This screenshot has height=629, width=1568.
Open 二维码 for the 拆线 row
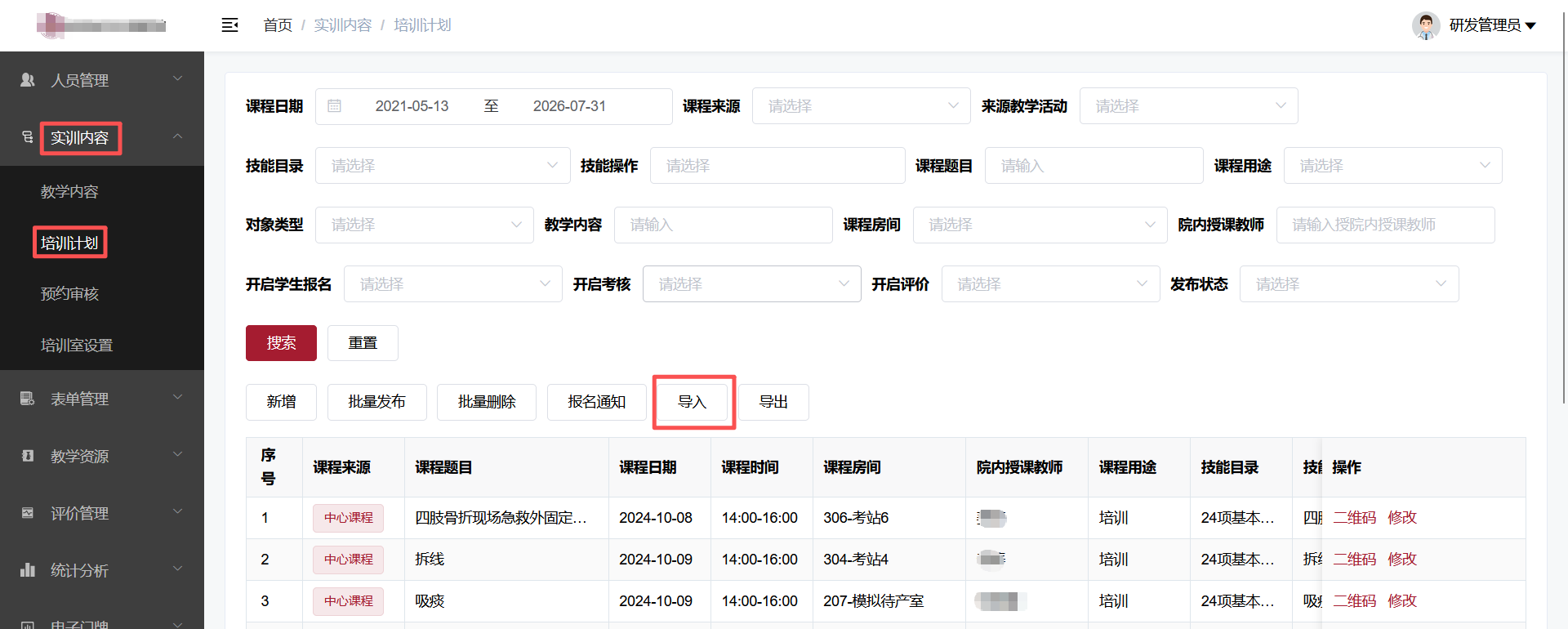coord(1355,560)
